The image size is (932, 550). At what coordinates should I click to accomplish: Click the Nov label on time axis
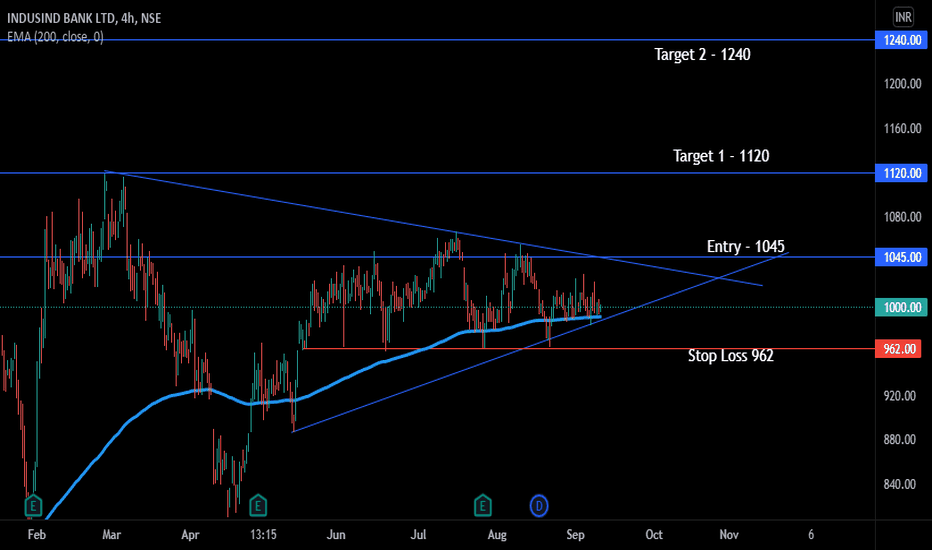tap(729, 535)
